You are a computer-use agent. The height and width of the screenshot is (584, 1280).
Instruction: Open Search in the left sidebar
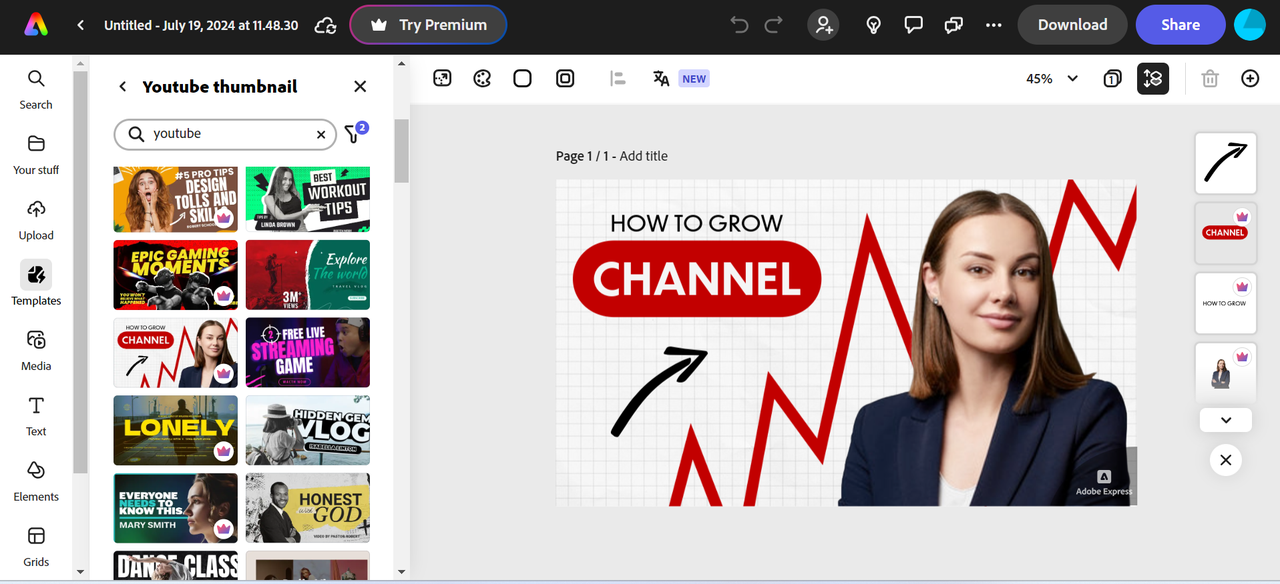(x=36, y=90)
